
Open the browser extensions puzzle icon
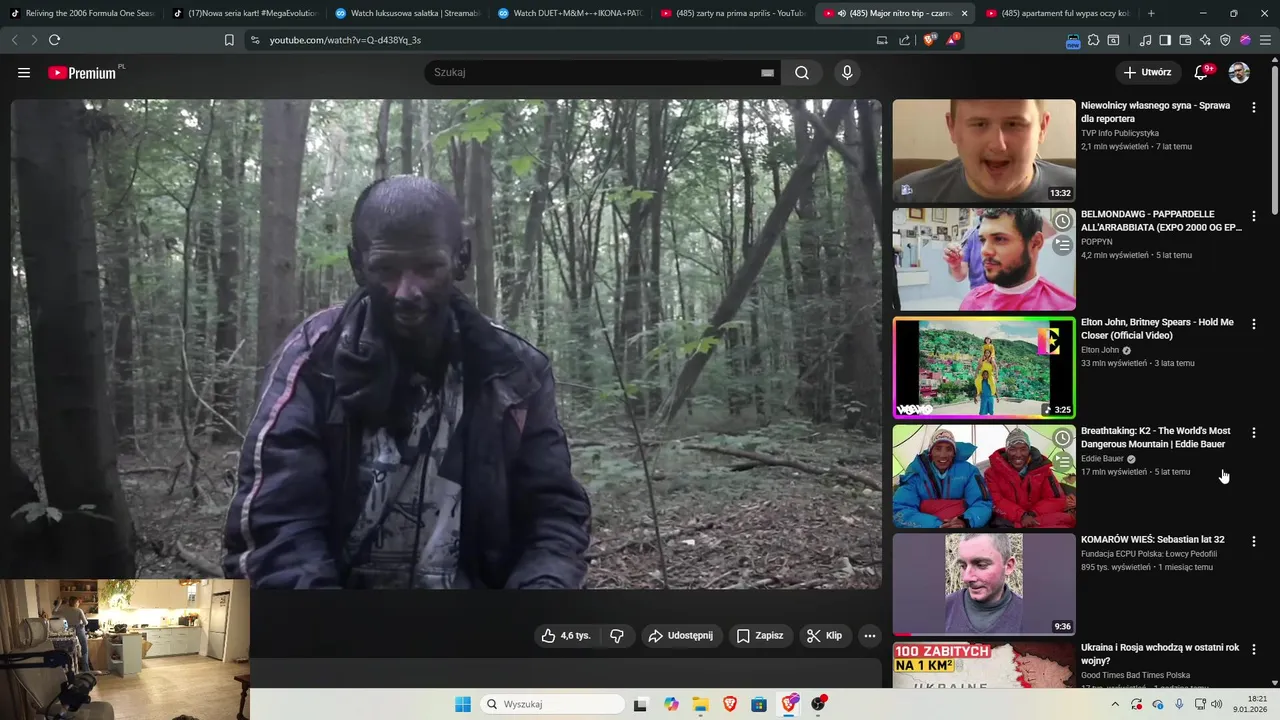click(x=1093, y=40)
